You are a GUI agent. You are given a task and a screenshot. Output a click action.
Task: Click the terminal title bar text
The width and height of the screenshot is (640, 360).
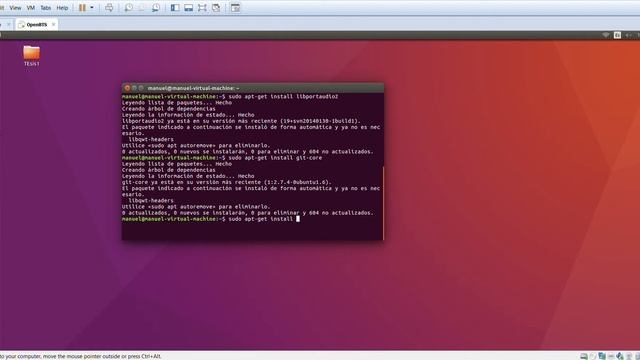pos(193,88)
